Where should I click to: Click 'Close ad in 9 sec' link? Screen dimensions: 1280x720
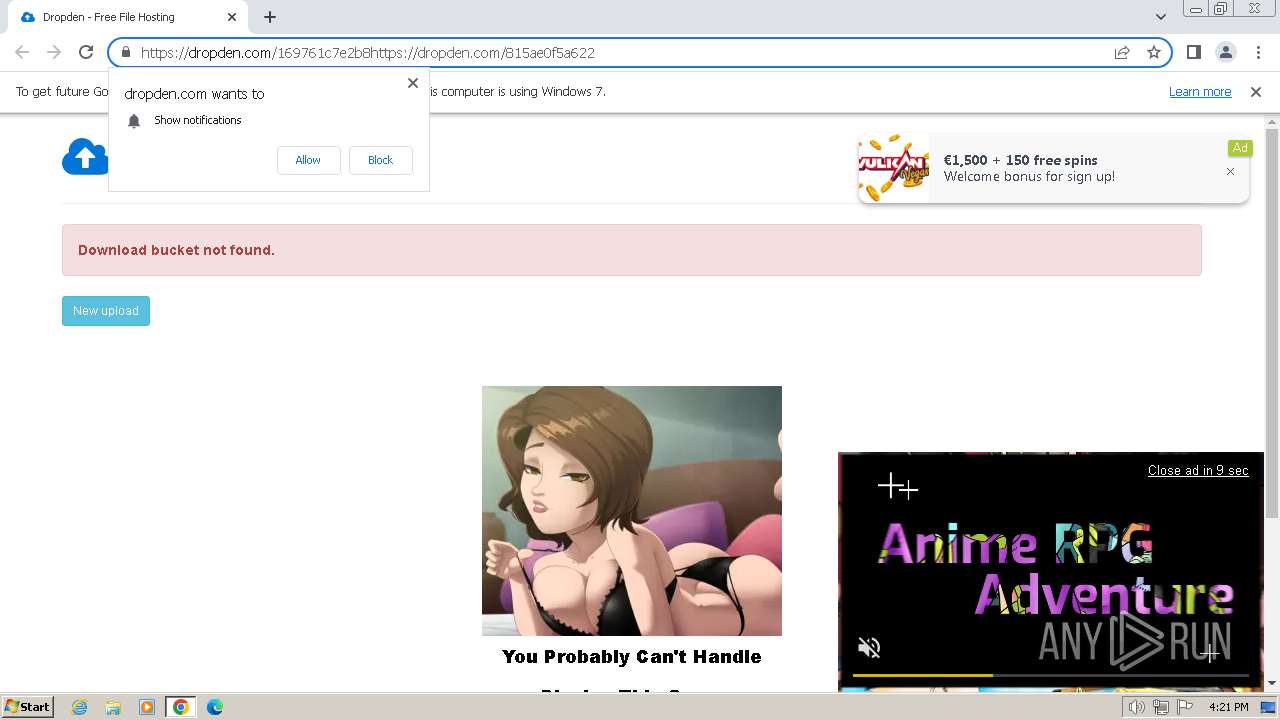(x=1198, y=471)
